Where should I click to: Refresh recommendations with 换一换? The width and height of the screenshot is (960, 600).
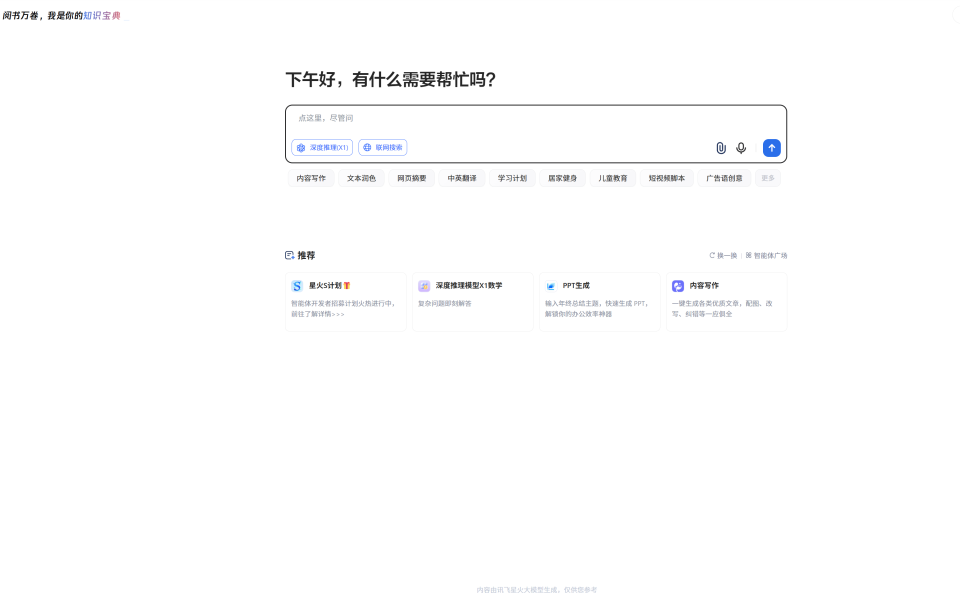723,256
